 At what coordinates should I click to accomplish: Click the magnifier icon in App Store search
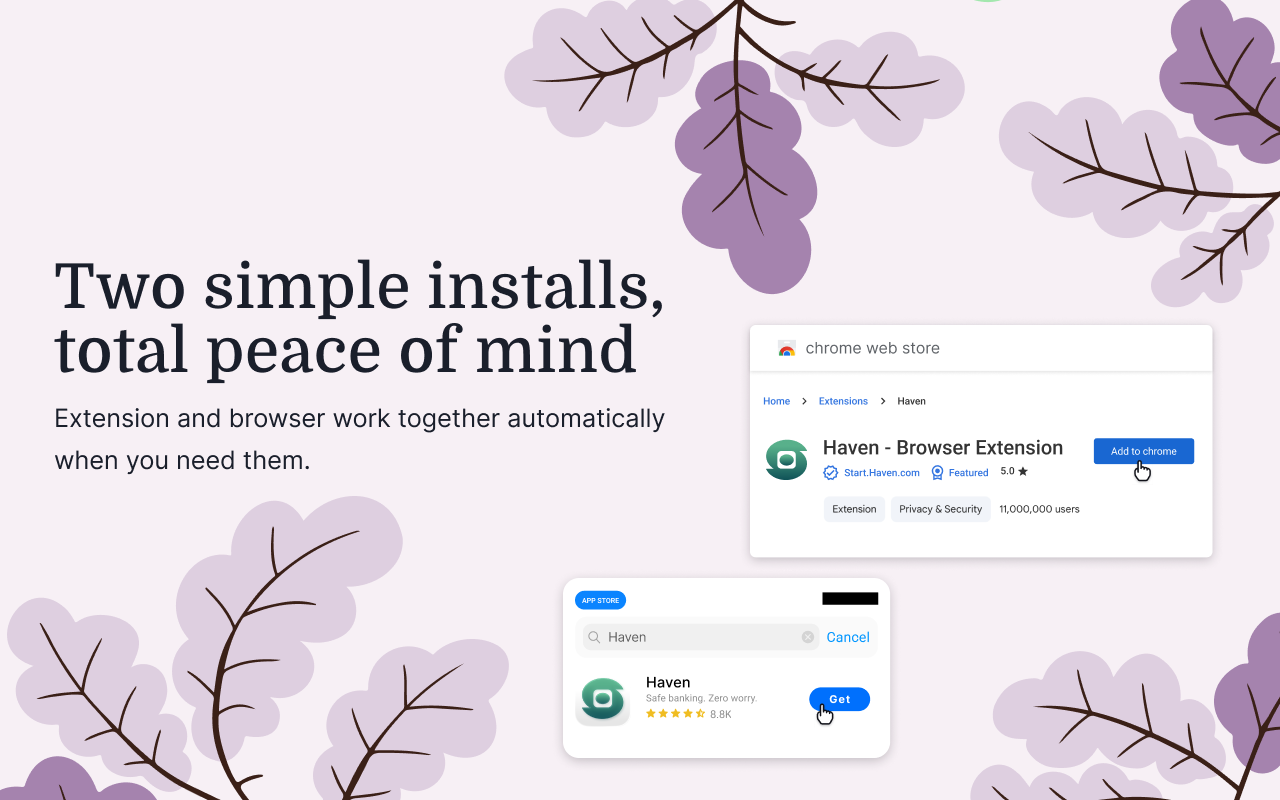594,637
